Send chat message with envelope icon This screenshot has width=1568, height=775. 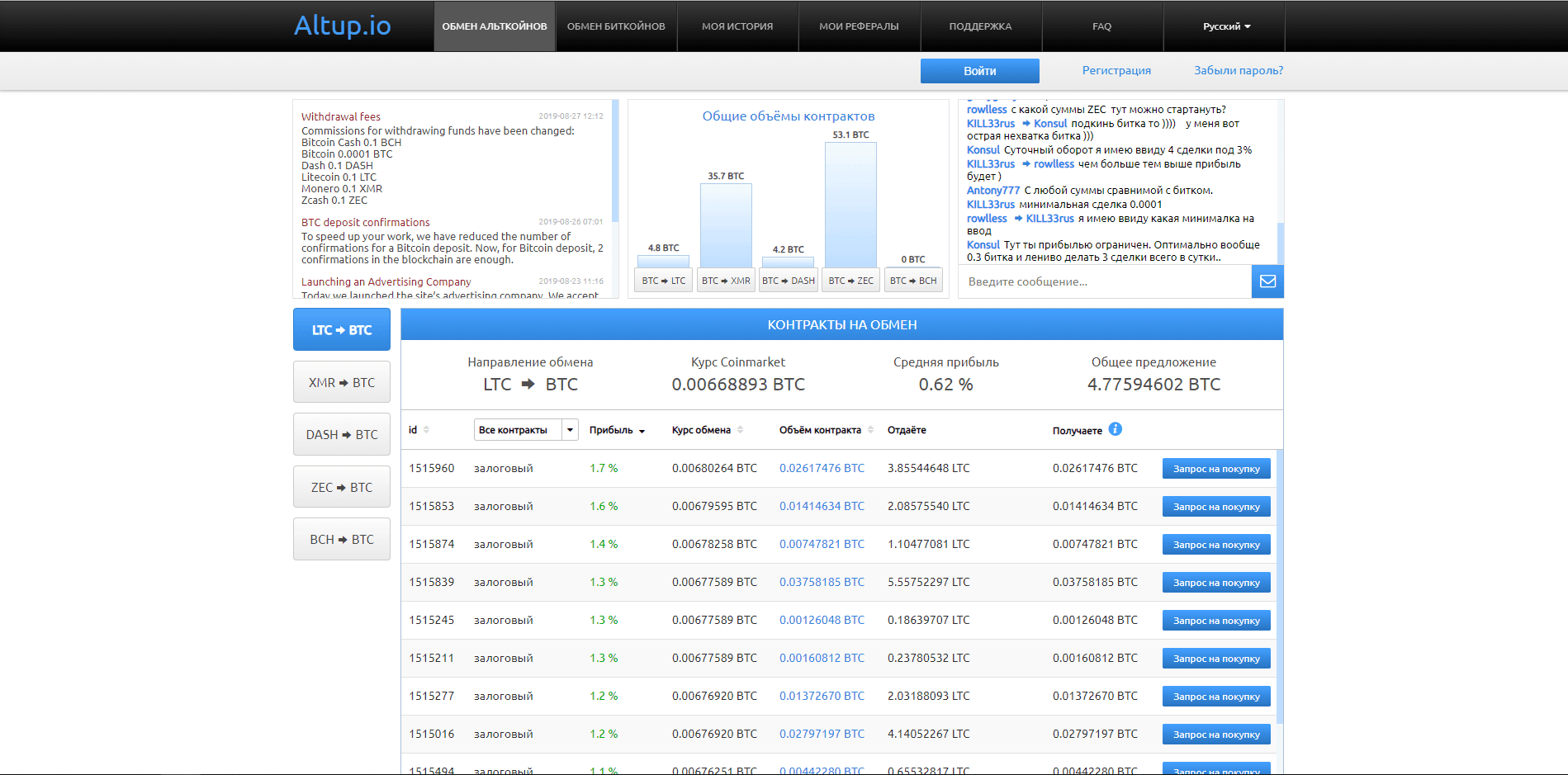point(1267,281)
